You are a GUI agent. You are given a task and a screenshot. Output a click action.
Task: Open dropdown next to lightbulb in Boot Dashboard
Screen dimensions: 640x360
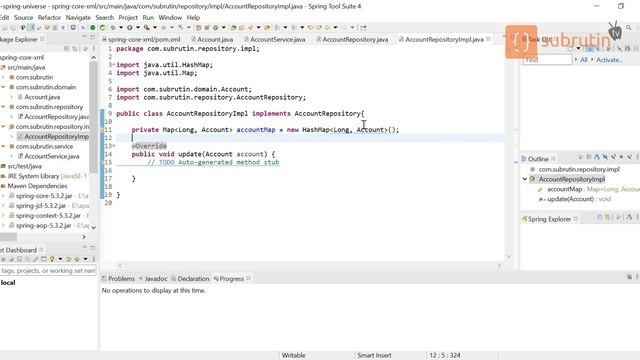click(60, 259)
